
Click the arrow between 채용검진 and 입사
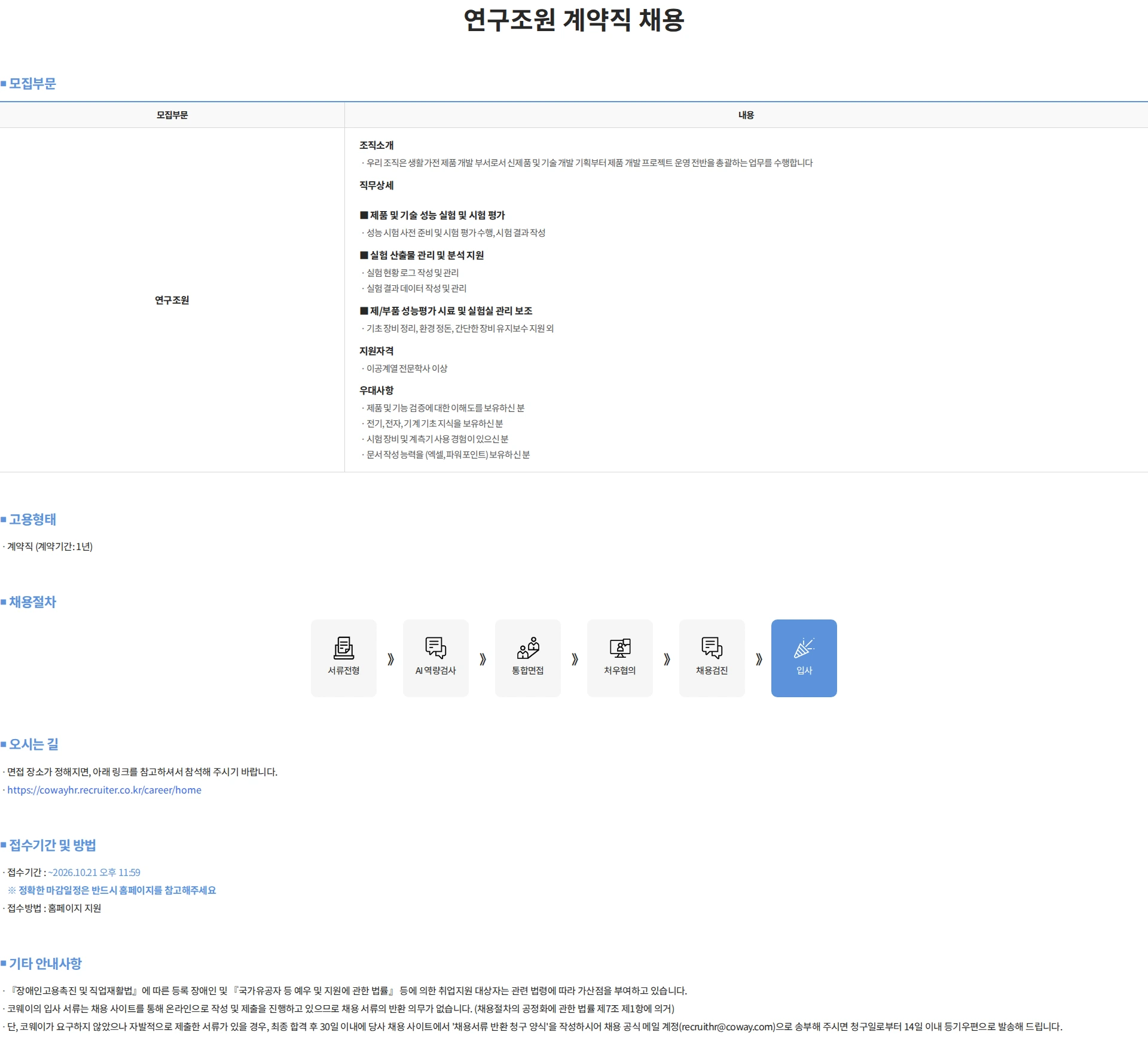(759, 659)
